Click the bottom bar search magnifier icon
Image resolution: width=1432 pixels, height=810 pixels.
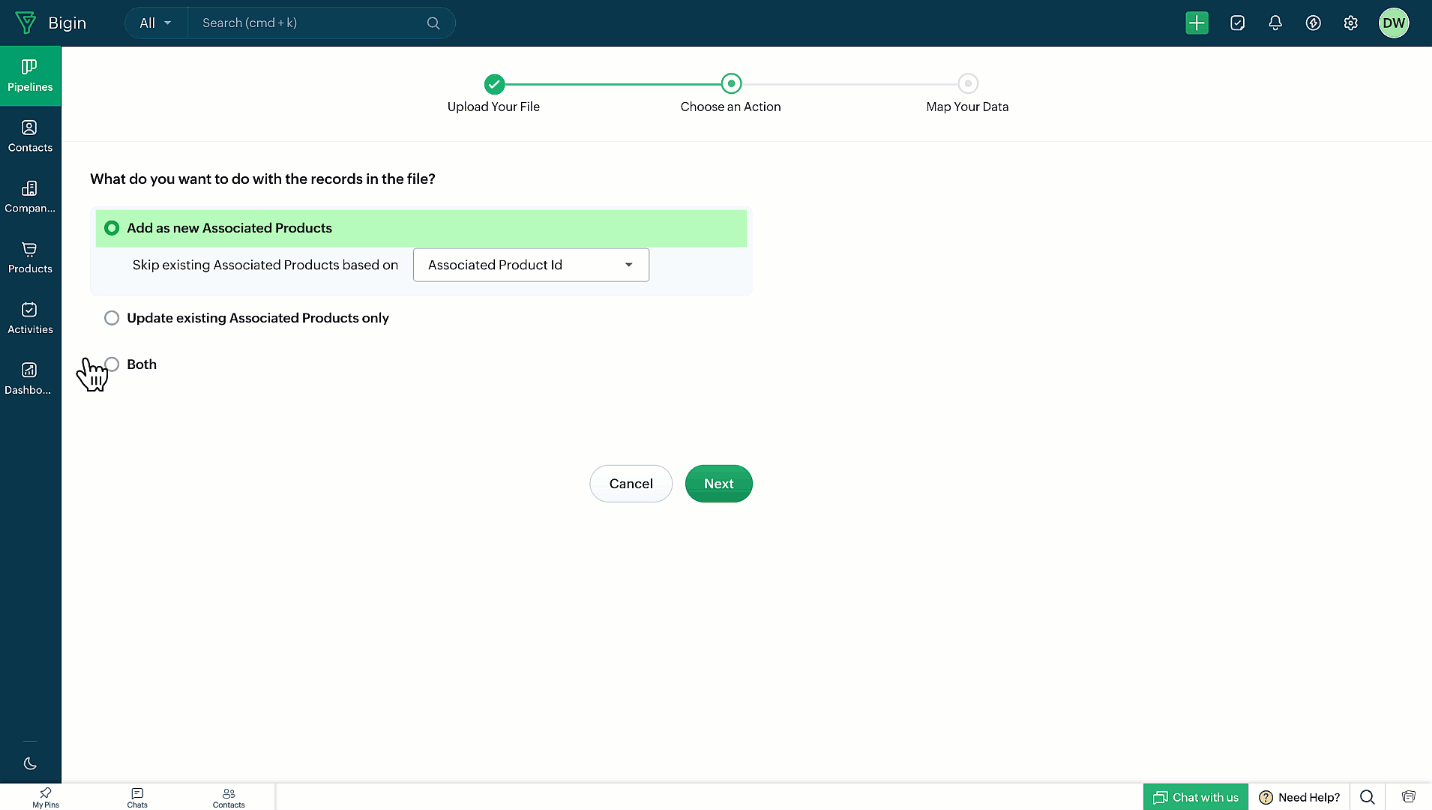1367,797
